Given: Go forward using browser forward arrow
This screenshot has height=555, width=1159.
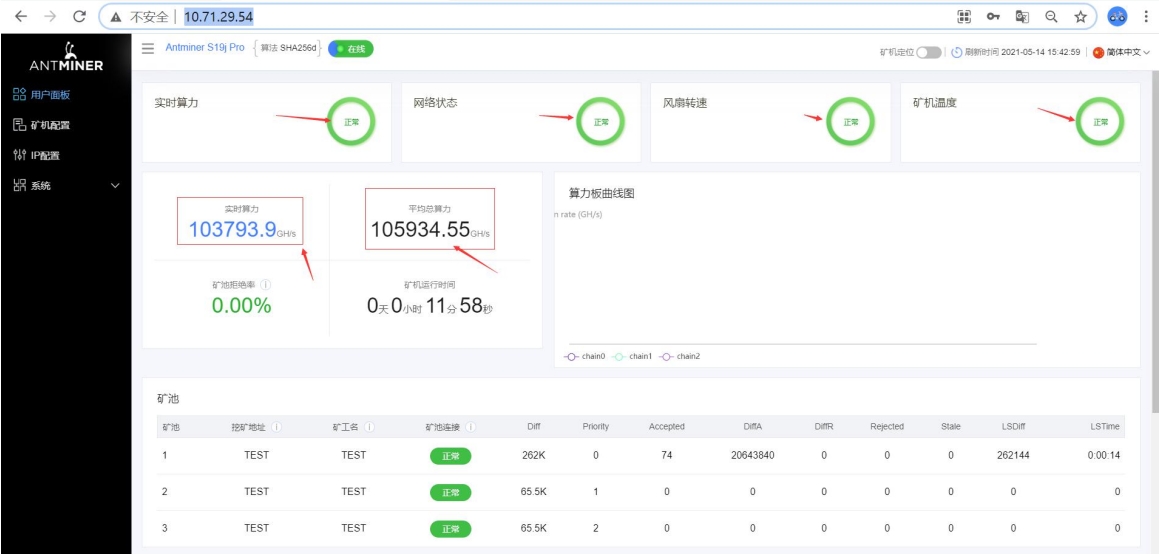Looking at the screenshot, I should point(50,16).
